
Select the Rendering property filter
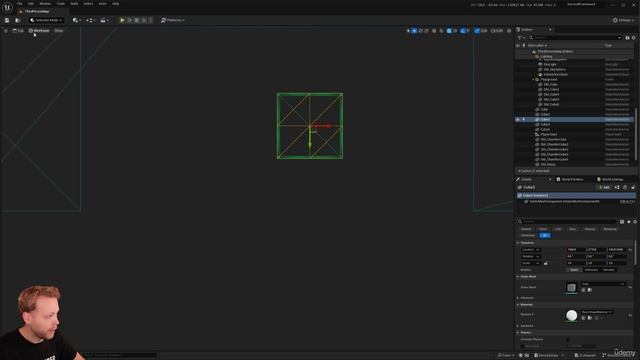610,229
